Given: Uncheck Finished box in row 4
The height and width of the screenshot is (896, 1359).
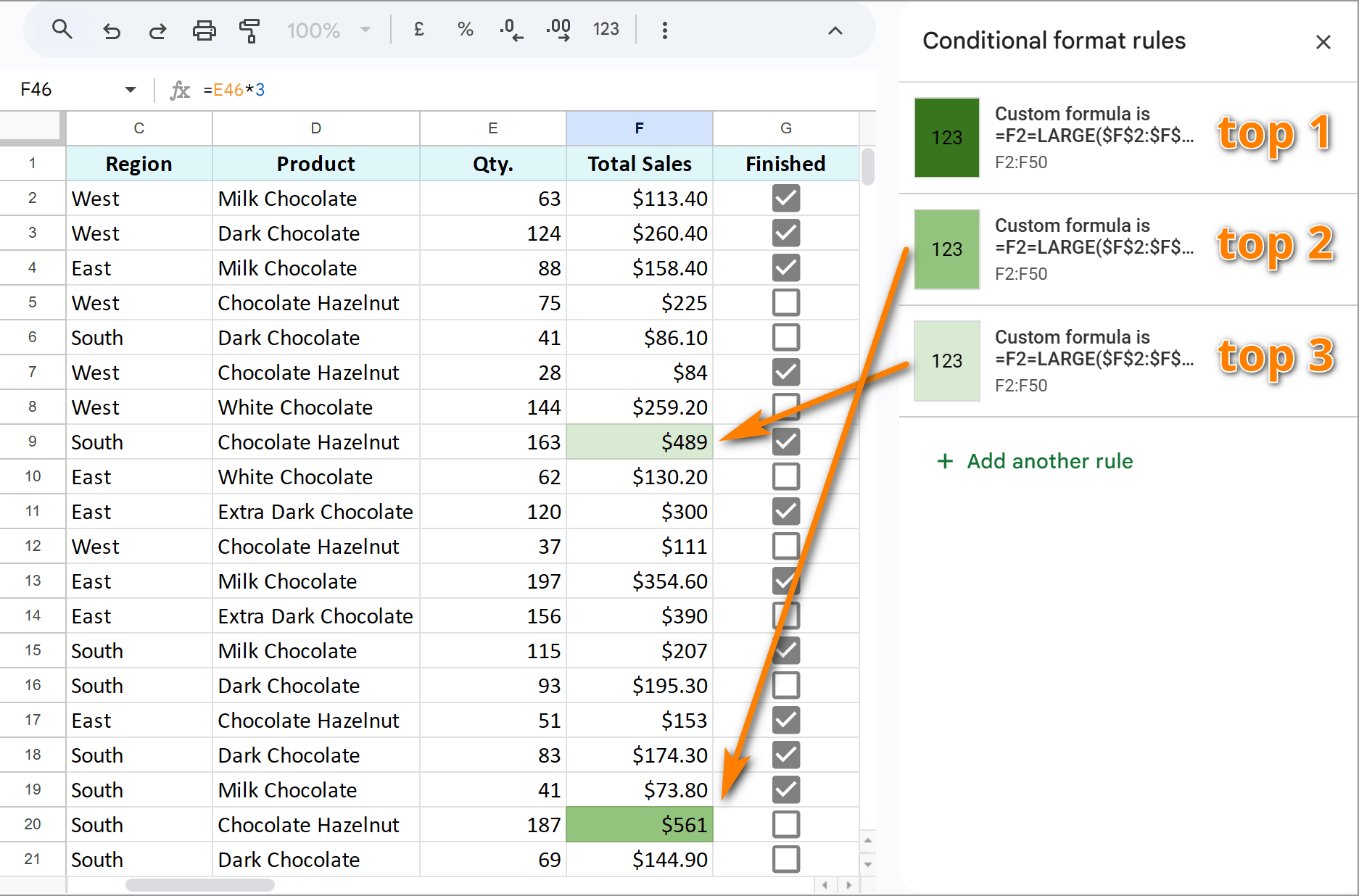Looking at the screenshot, I should point(786,267).
